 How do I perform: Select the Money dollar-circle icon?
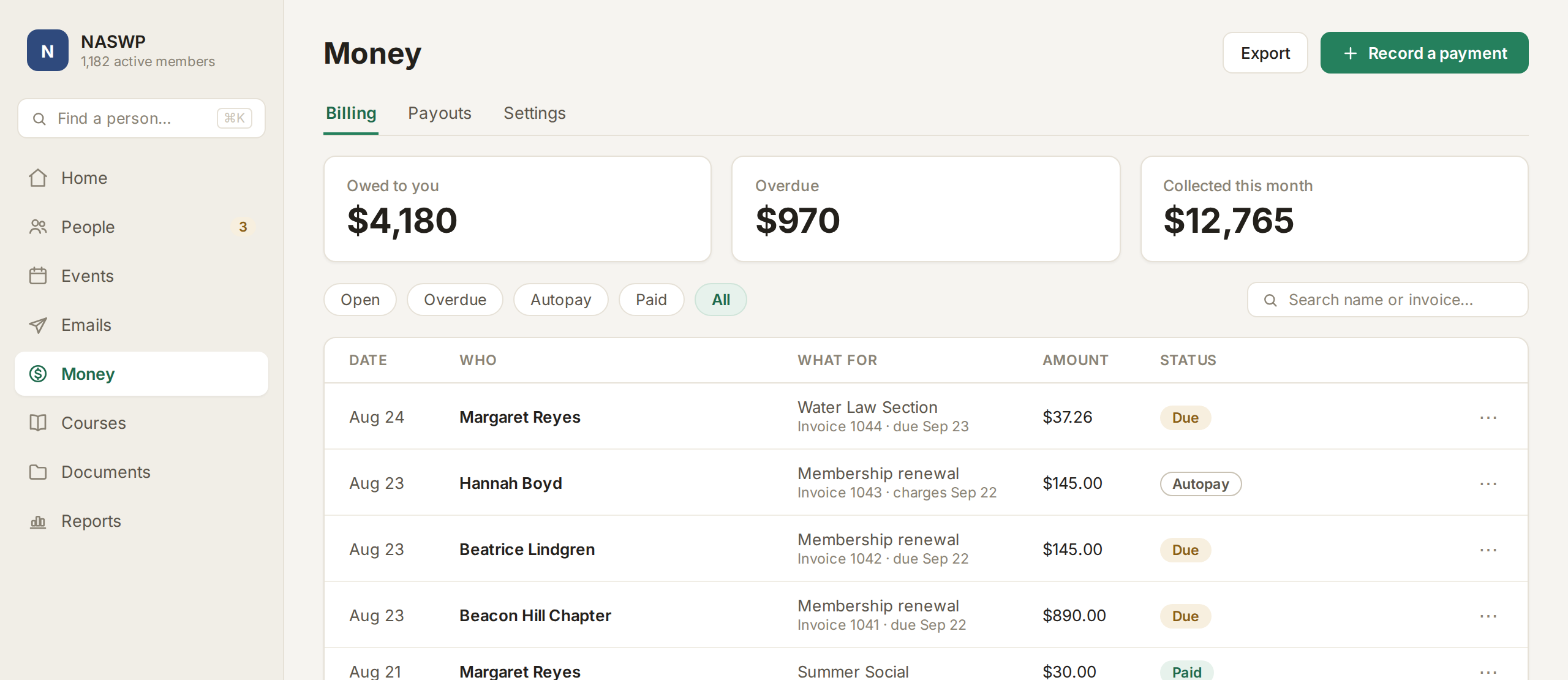point(38,374)
